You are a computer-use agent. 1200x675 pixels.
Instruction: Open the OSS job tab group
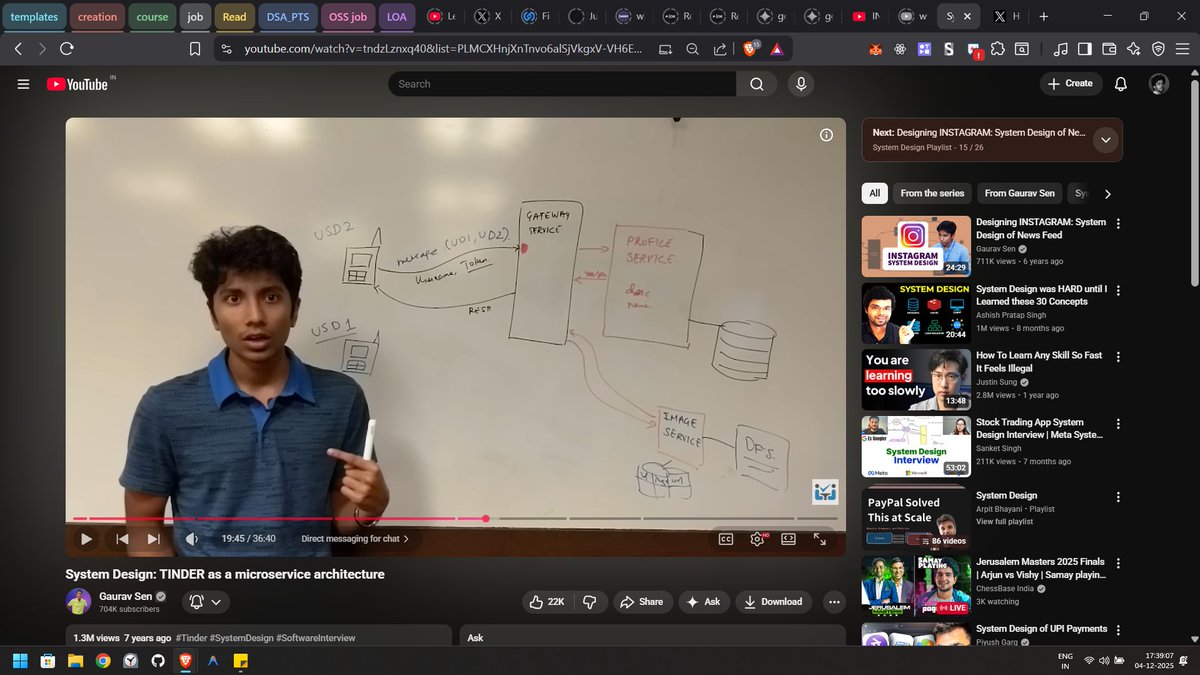[347, 17]
